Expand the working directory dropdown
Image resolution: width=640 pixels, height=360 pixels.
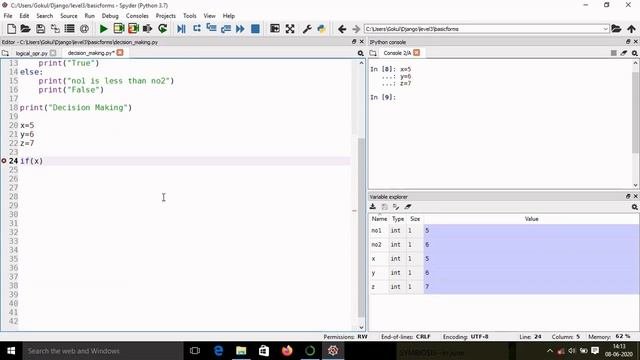click(x=605, y=29)
